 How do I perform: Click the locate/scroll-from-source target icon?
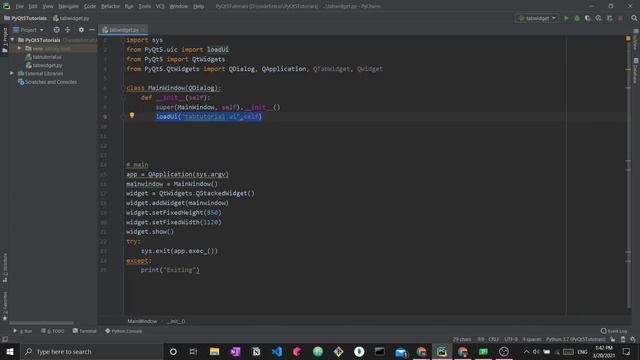click(x=56, y=30)
